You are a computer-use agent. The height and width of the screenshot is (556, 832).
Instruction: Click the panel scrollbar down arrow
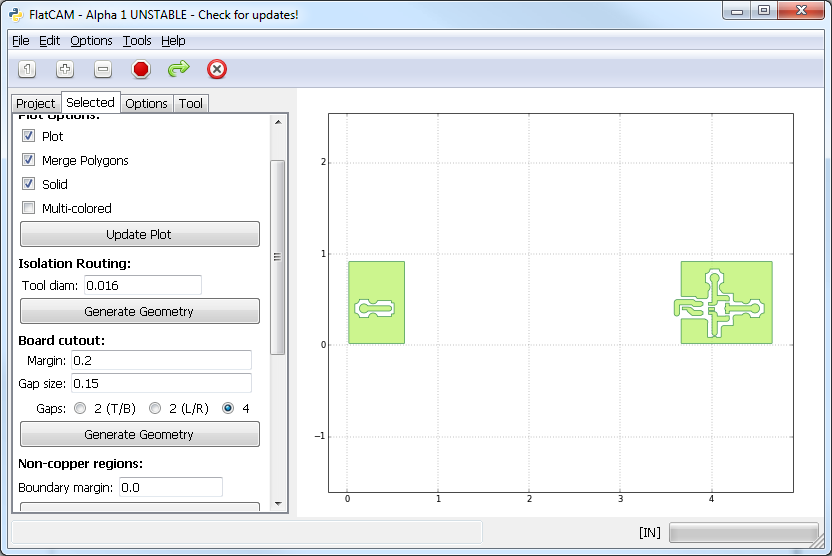pyautogui.click(x=278, y=504)
